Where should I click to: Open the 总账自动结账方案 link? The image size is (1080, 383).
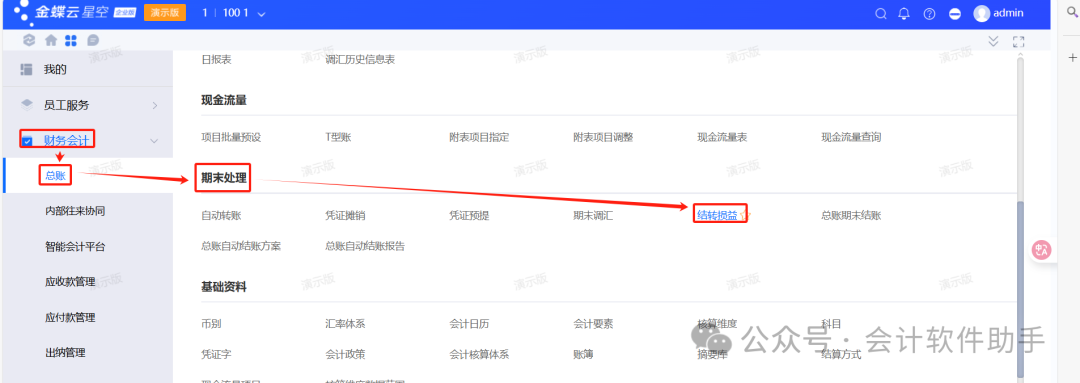241,246
